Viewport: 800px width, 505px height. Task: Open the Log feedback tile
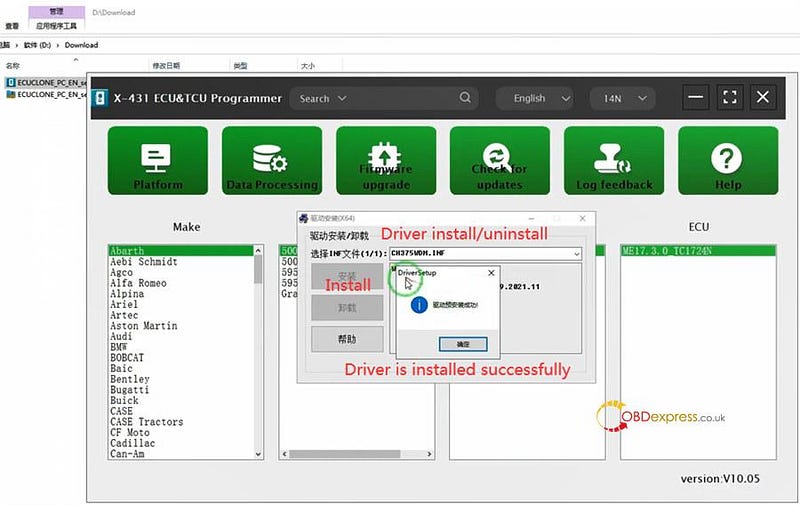pos(614,161)
